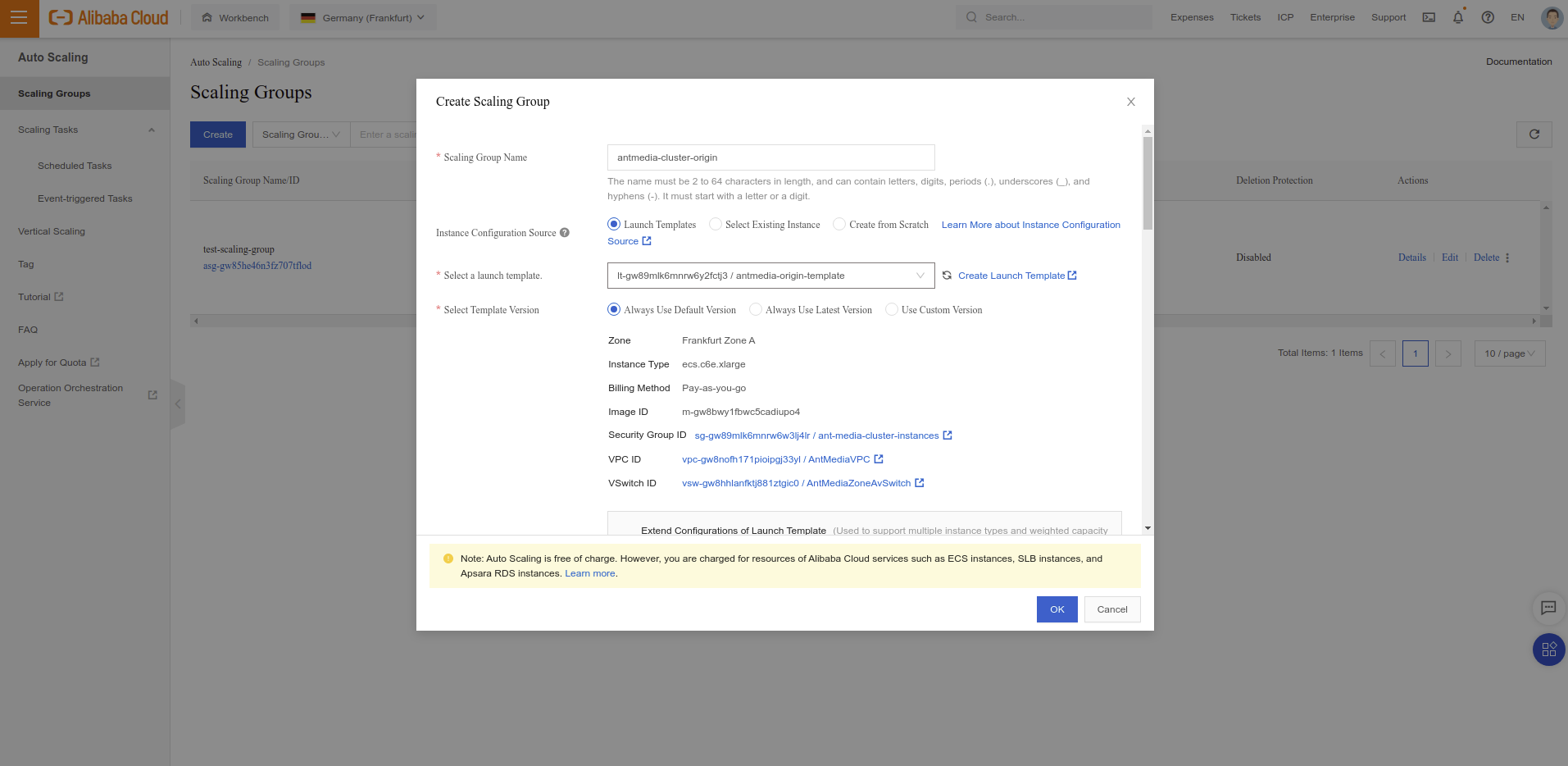Open the launch template dropdown
This screenshot has width=1568, height=766.
point(770,276)
